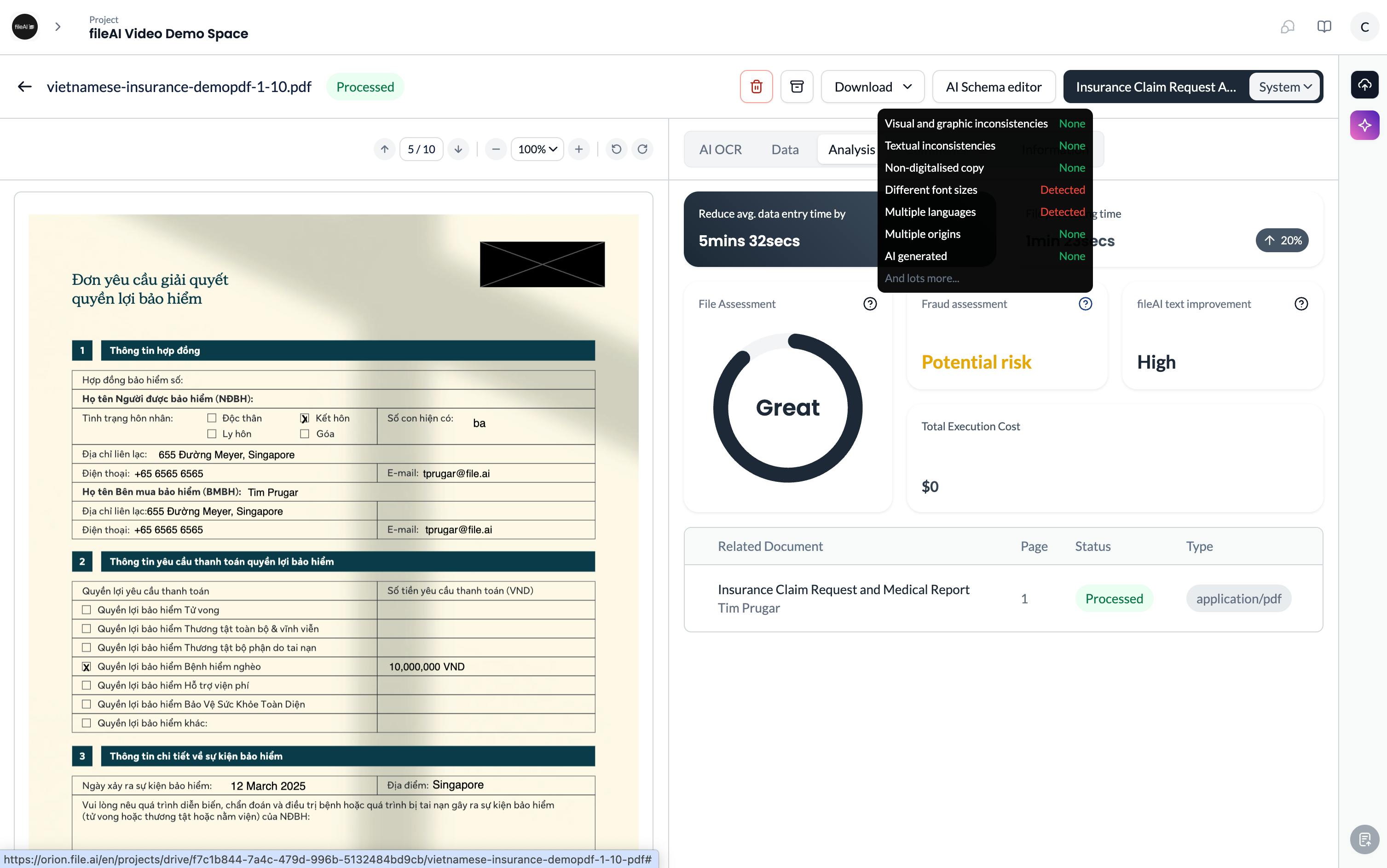Click the cloud upload icon
The width and height of the screenshot is (1387, 868).
(1364, 85)
